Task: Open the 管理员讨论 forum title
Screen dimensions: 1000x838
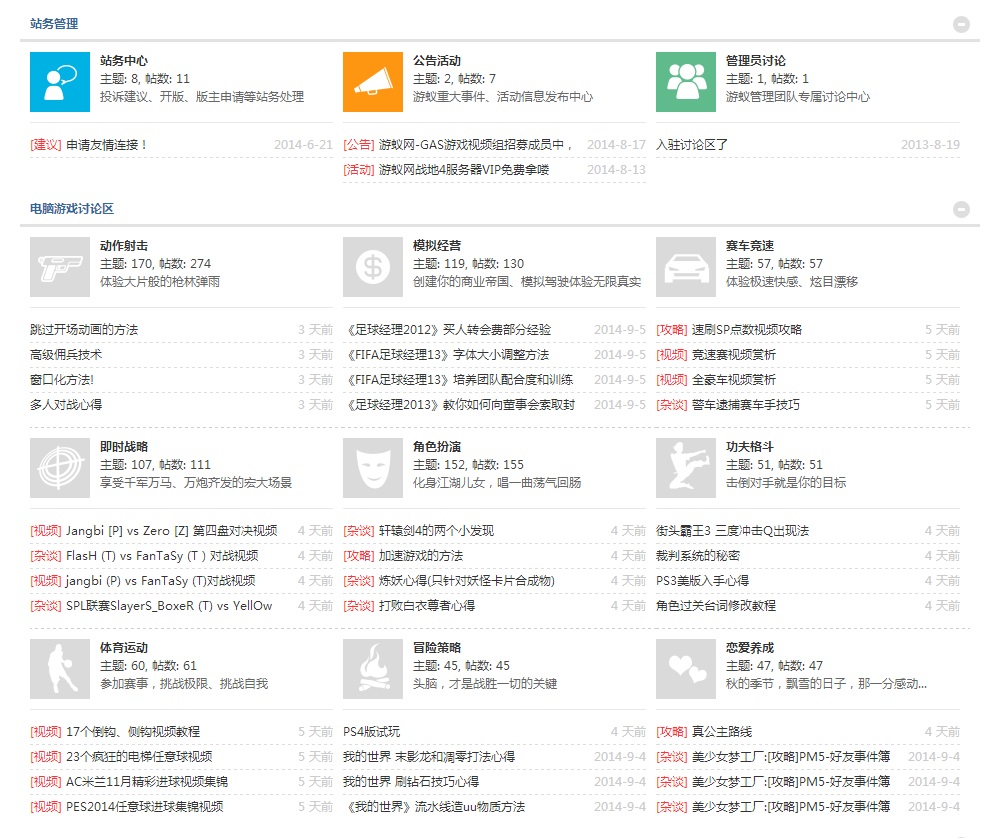Action: (x=756, y=61)
